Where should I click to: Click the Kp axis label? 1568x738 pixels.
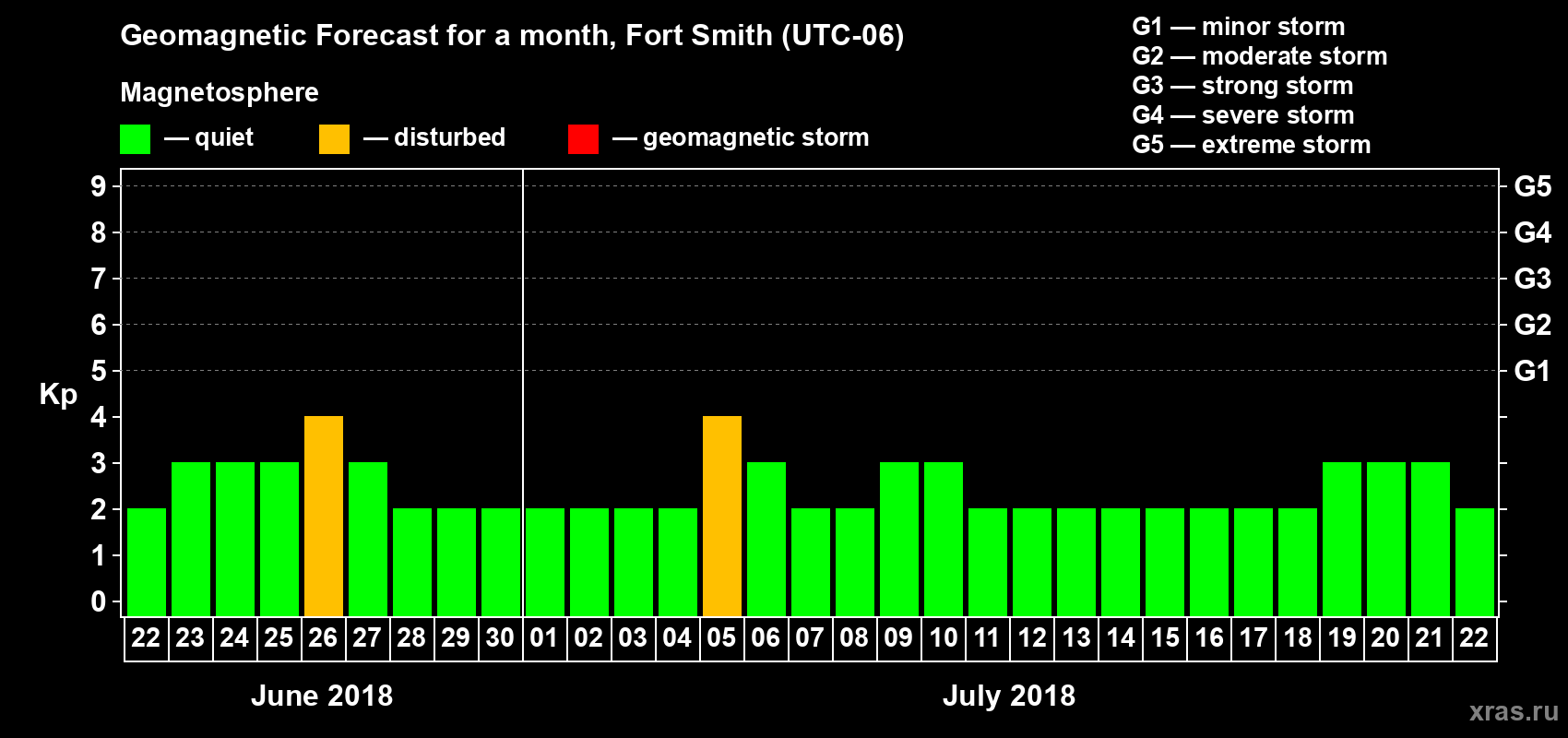pyautogui.click(x=58, y=396)
